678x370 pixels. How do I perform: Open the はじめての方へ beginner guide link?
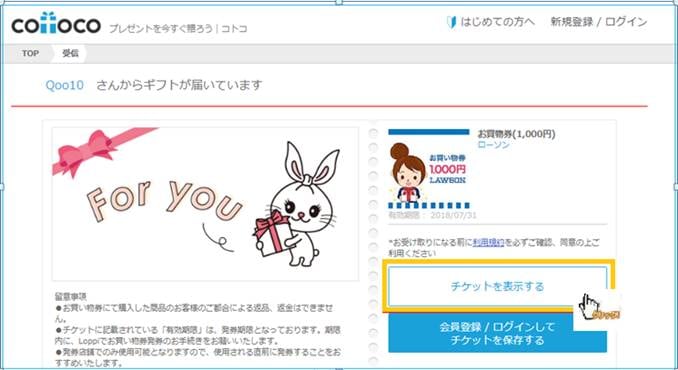pyautogui.click(x=497, y=22)
